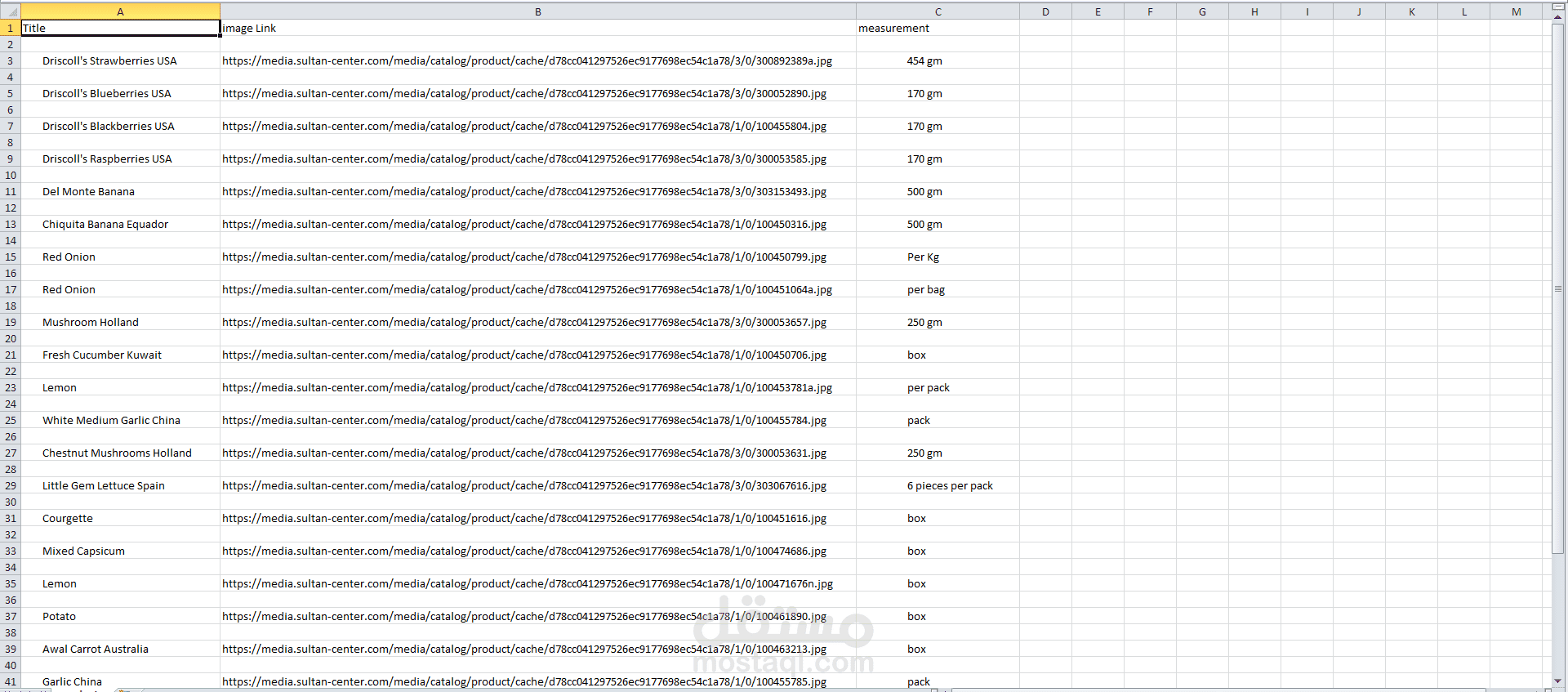The image size is (1568, 692).
Task: Select the 'Courgette' cell
Action: coord(120,518)
